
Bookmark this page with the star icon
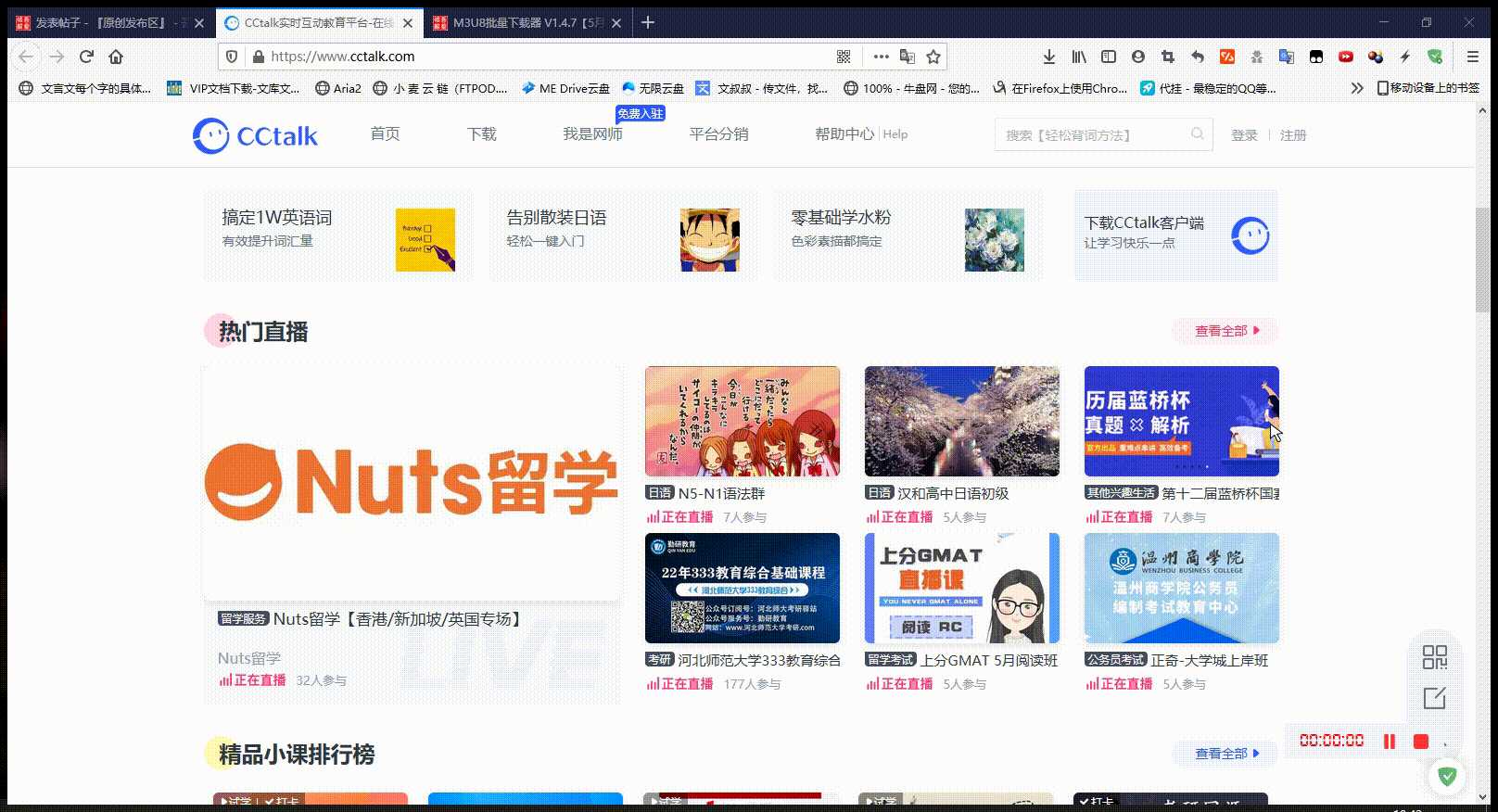coord(933,57)
